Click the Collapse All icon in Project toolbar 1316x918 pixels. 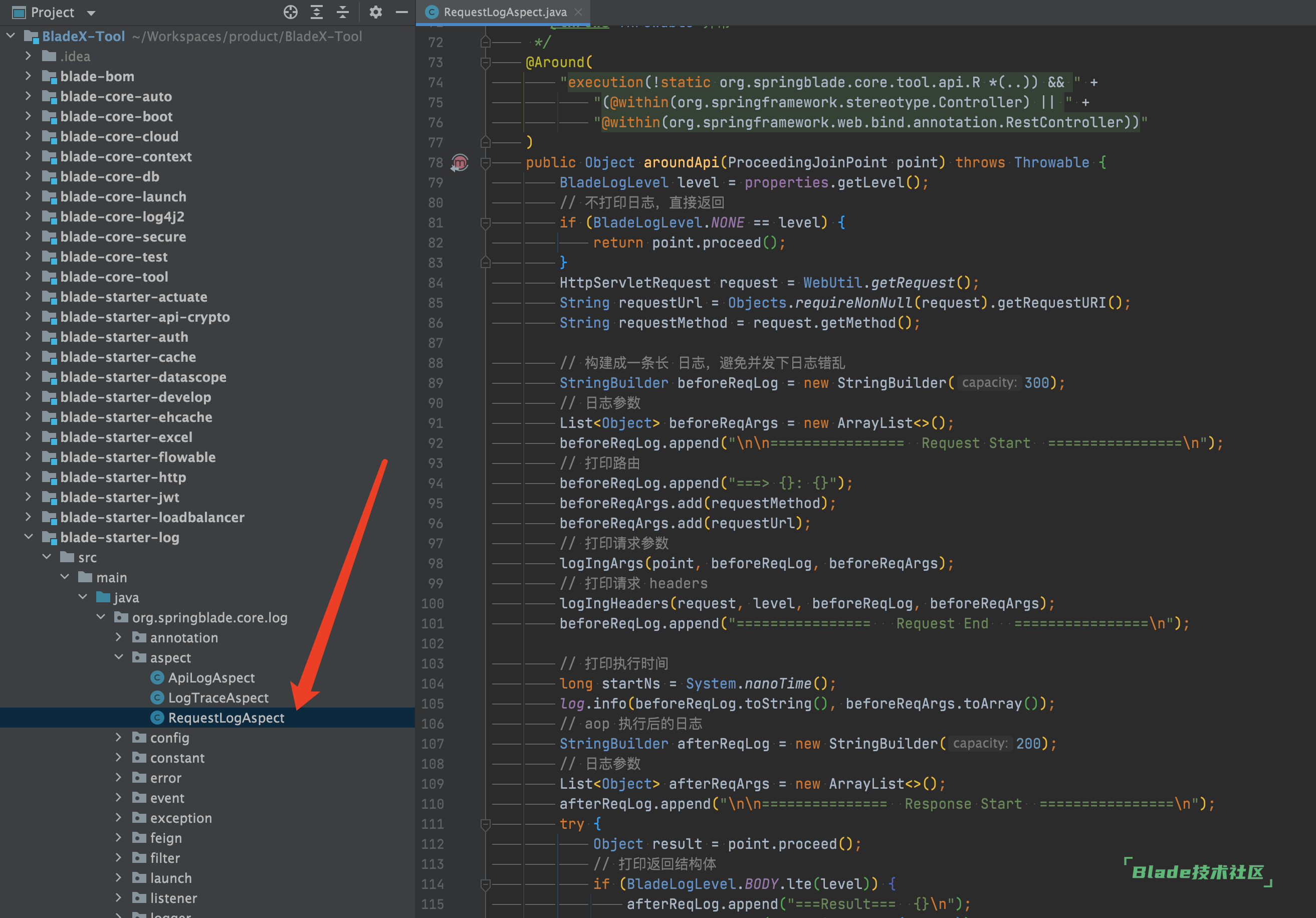pos(343,12)
